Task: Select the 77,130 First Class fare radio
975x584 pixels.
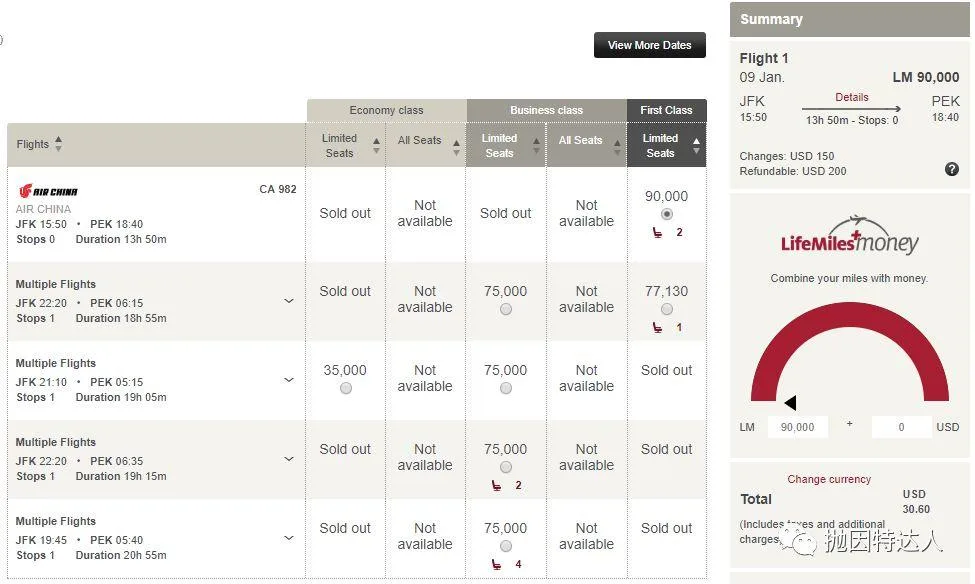Action: [x=667, y=309]
